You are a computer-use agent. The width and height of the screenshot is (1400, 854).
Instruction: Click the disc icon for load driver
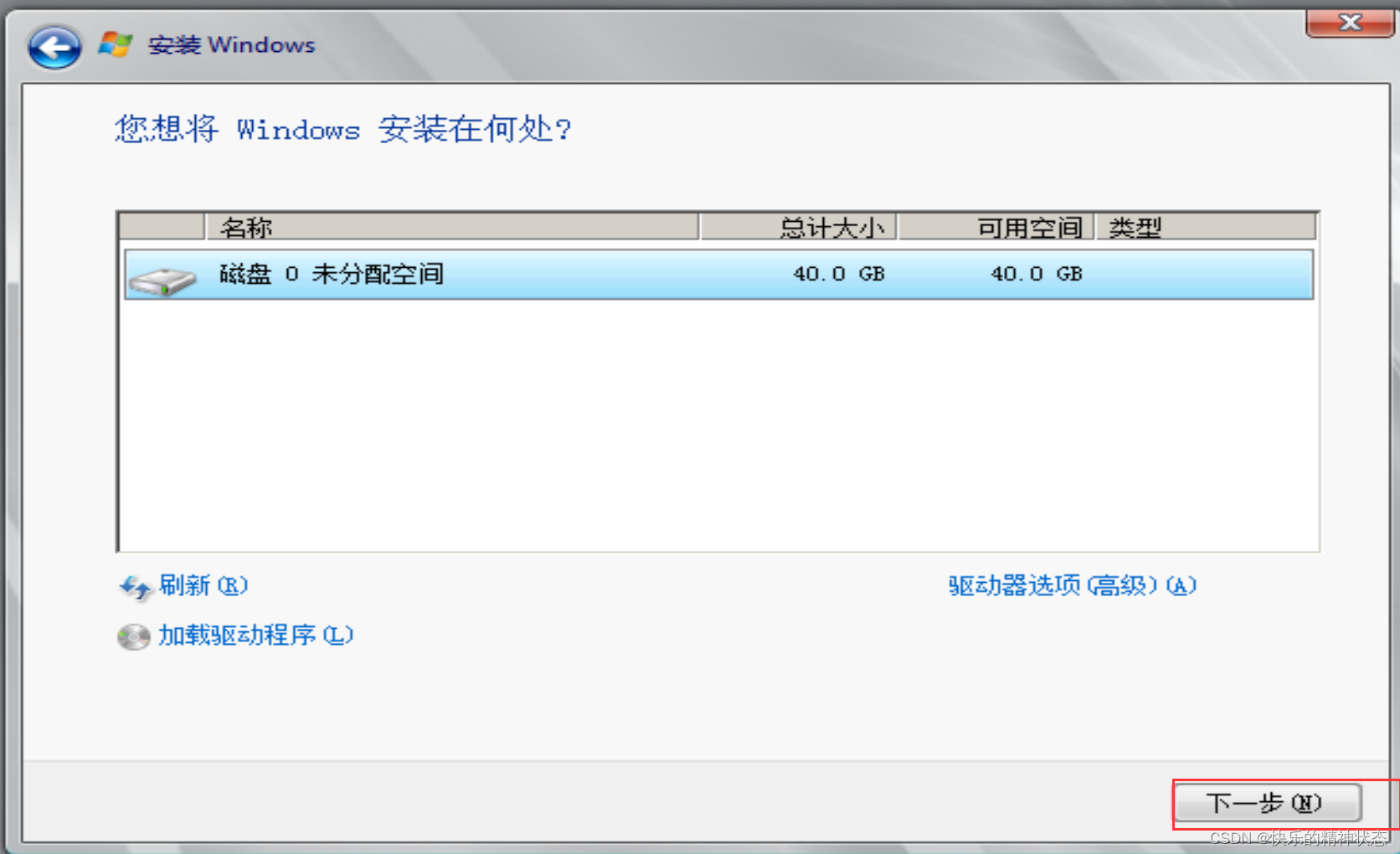click(x=133, y=637)
